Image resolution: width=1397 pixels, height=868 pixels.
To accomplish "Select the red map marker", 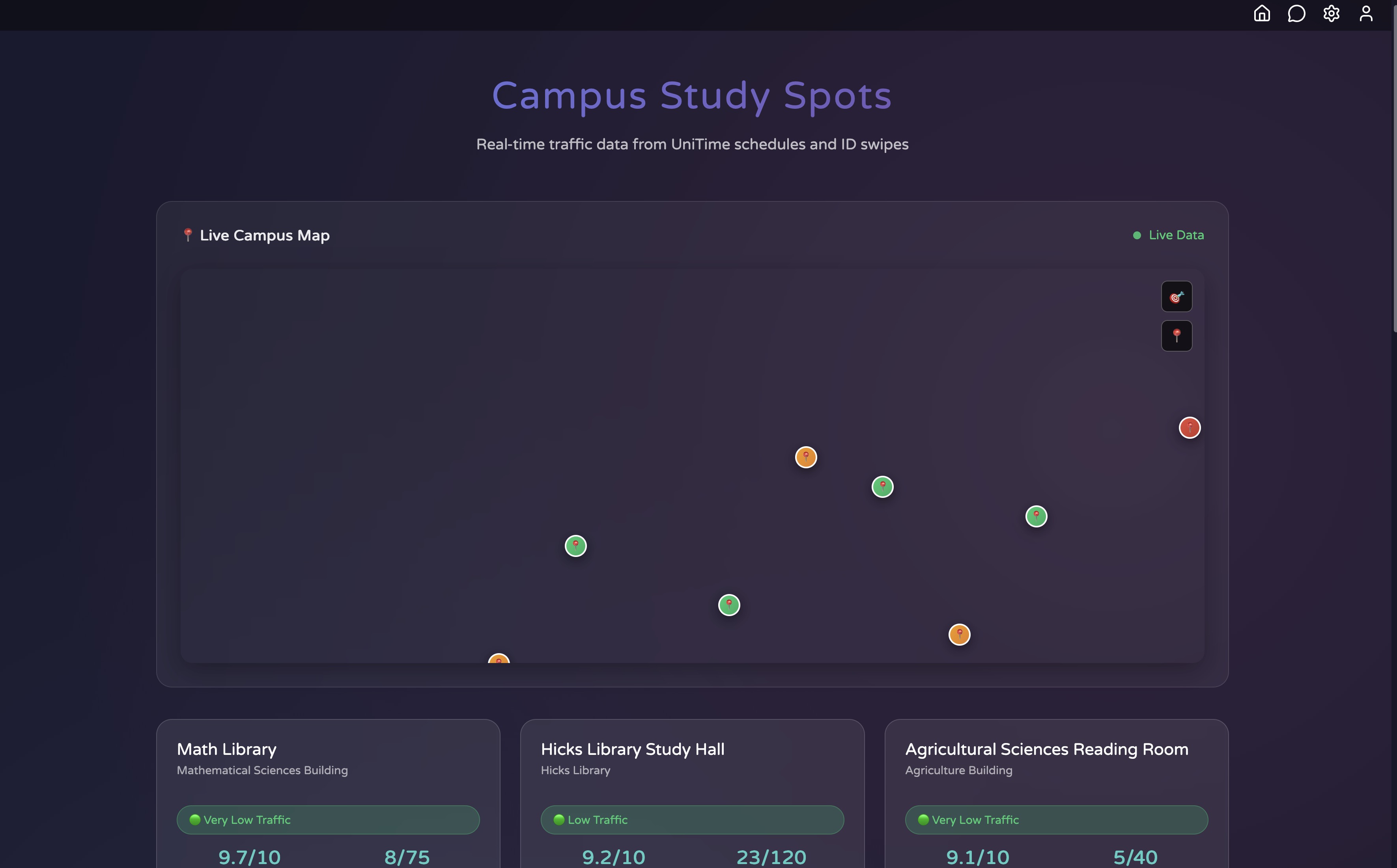I will click(x=1189, y=428).
